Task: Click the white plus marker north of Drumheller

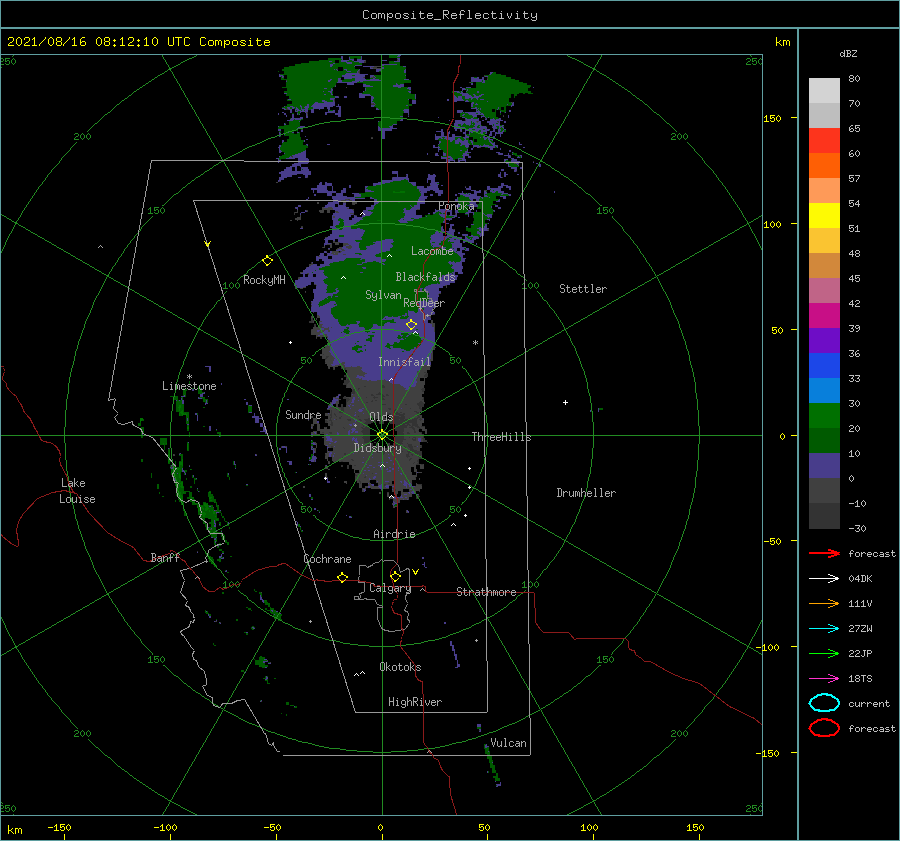Action: point(565,402)
